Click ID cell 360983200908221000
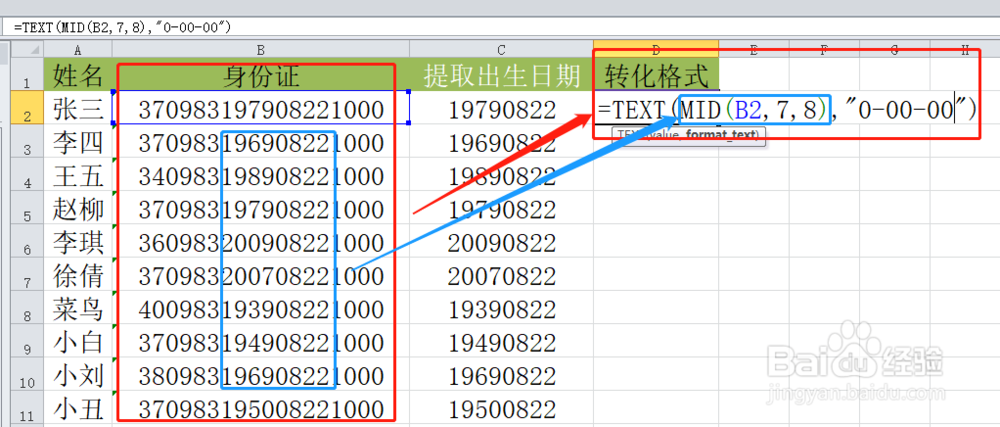Image resolution: width=1000 pixels, height=427 pixels. (x=261, y=241)
